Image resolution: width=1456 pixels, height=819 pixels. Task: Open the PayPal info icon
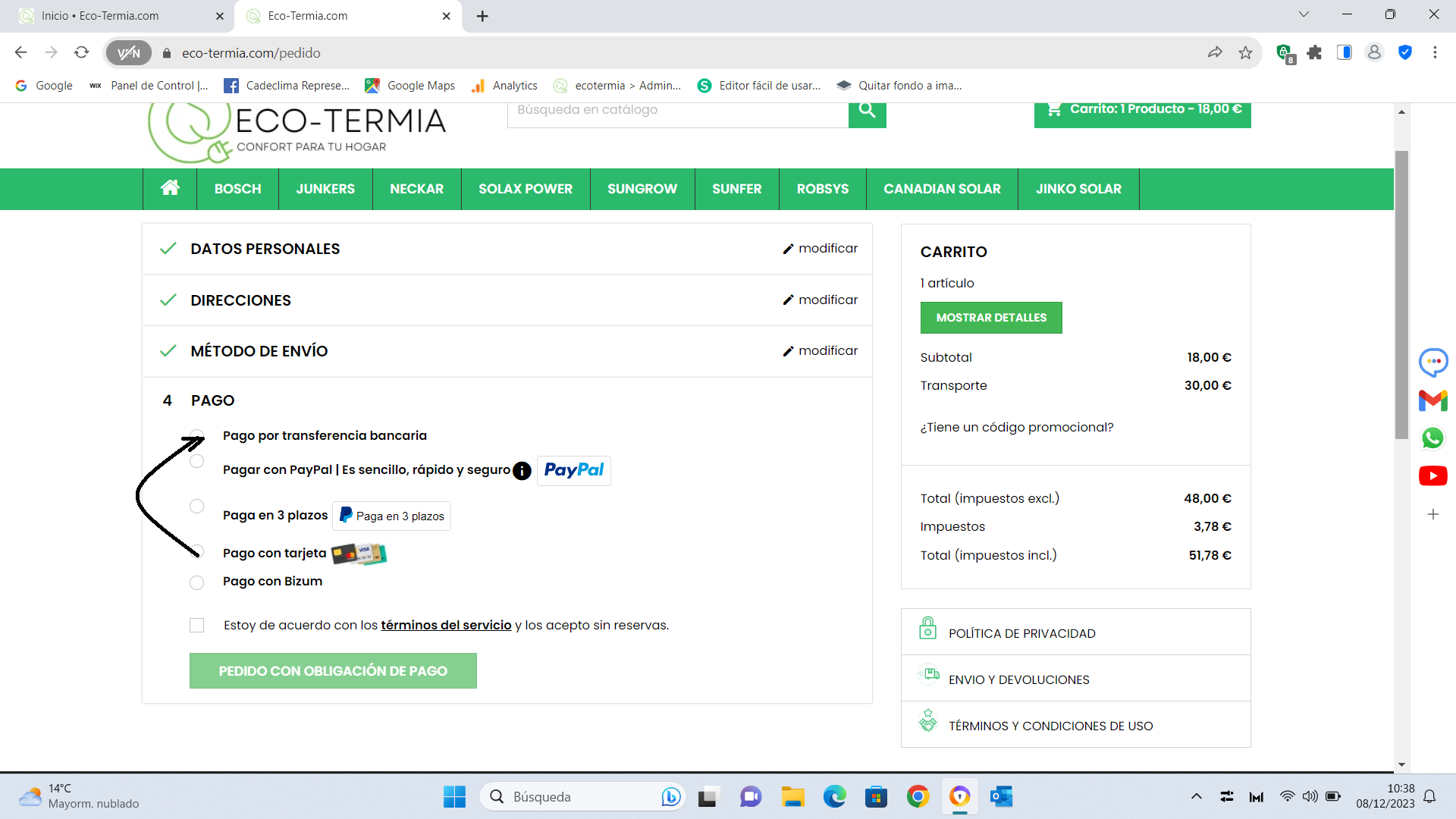(522, 471)
